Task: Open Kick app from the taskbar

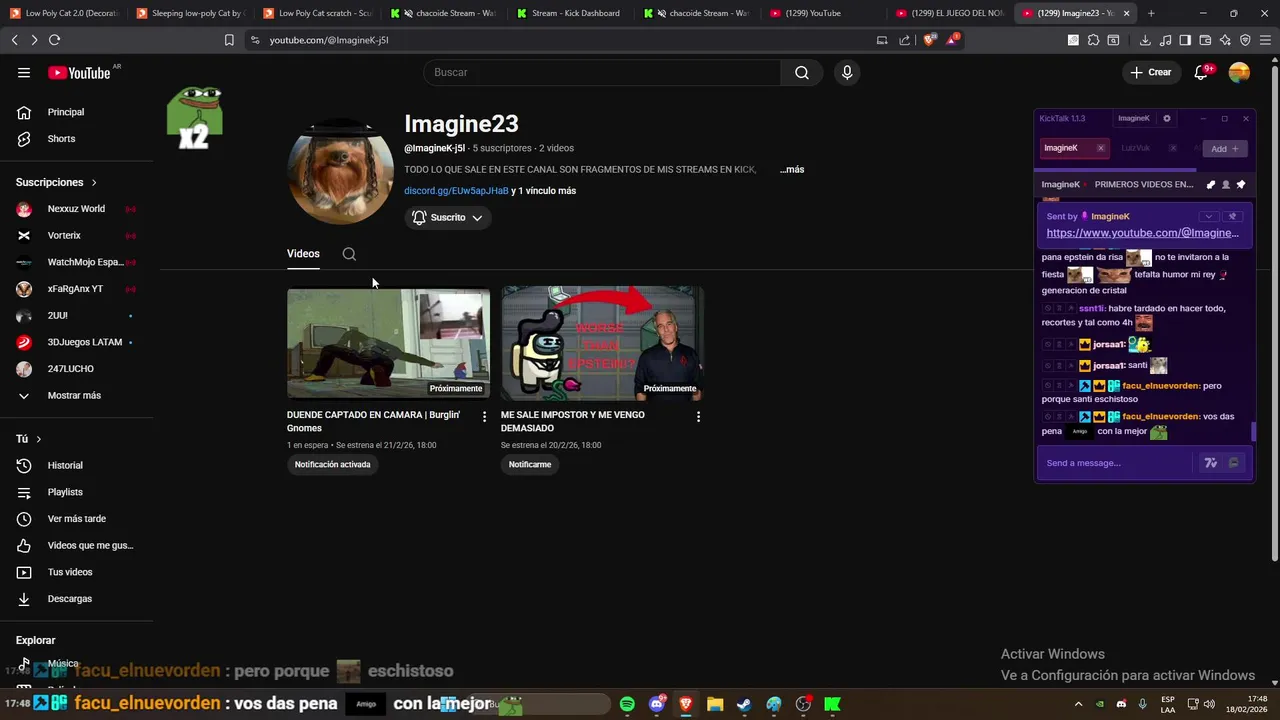Action: [x=832, y=704]
